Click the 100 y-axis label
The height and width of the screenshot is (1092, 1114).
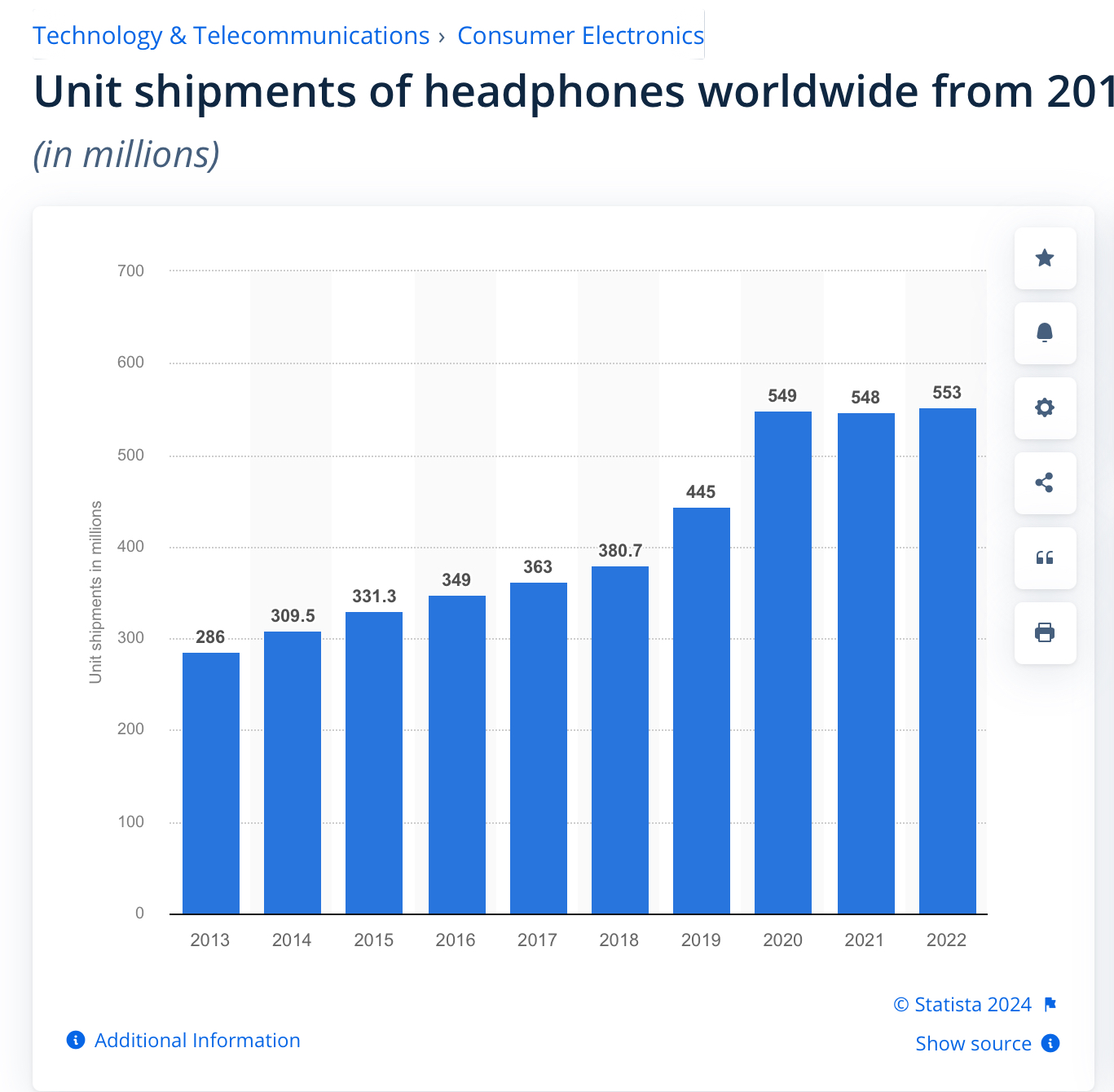(x=130, y=822)
